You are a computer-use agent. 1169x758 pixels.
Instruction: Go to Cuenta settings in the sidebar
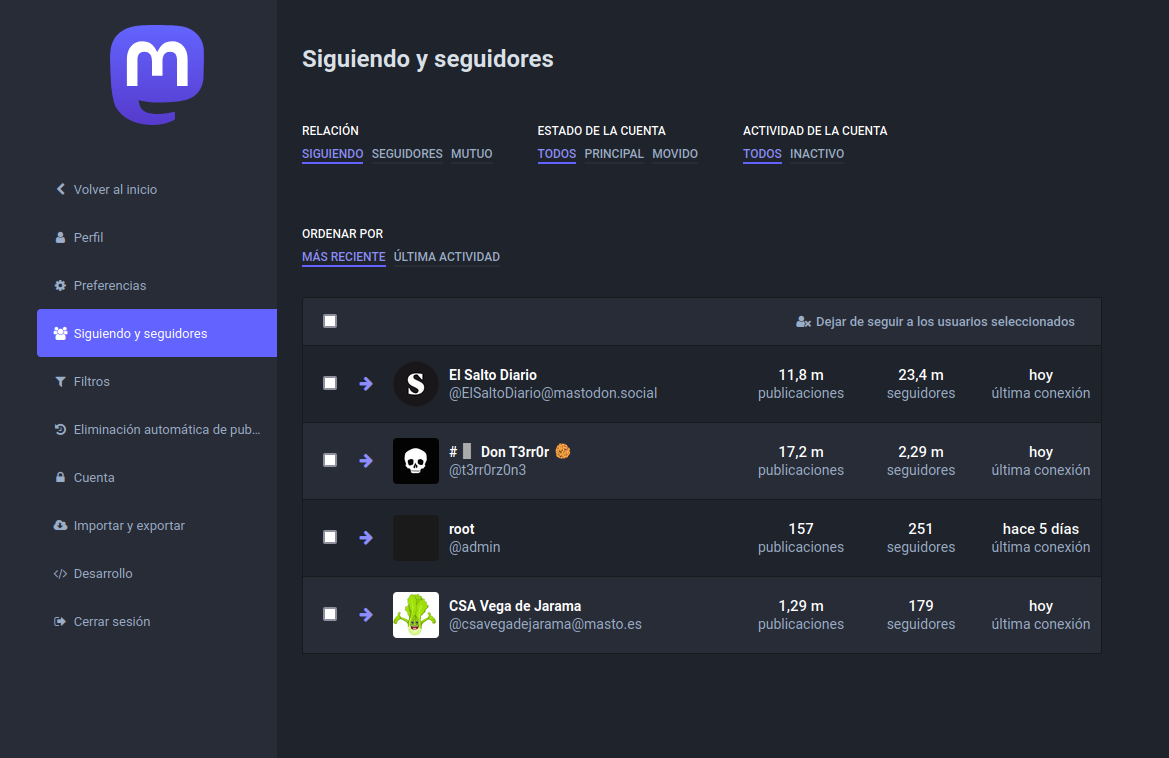(94, 477)
